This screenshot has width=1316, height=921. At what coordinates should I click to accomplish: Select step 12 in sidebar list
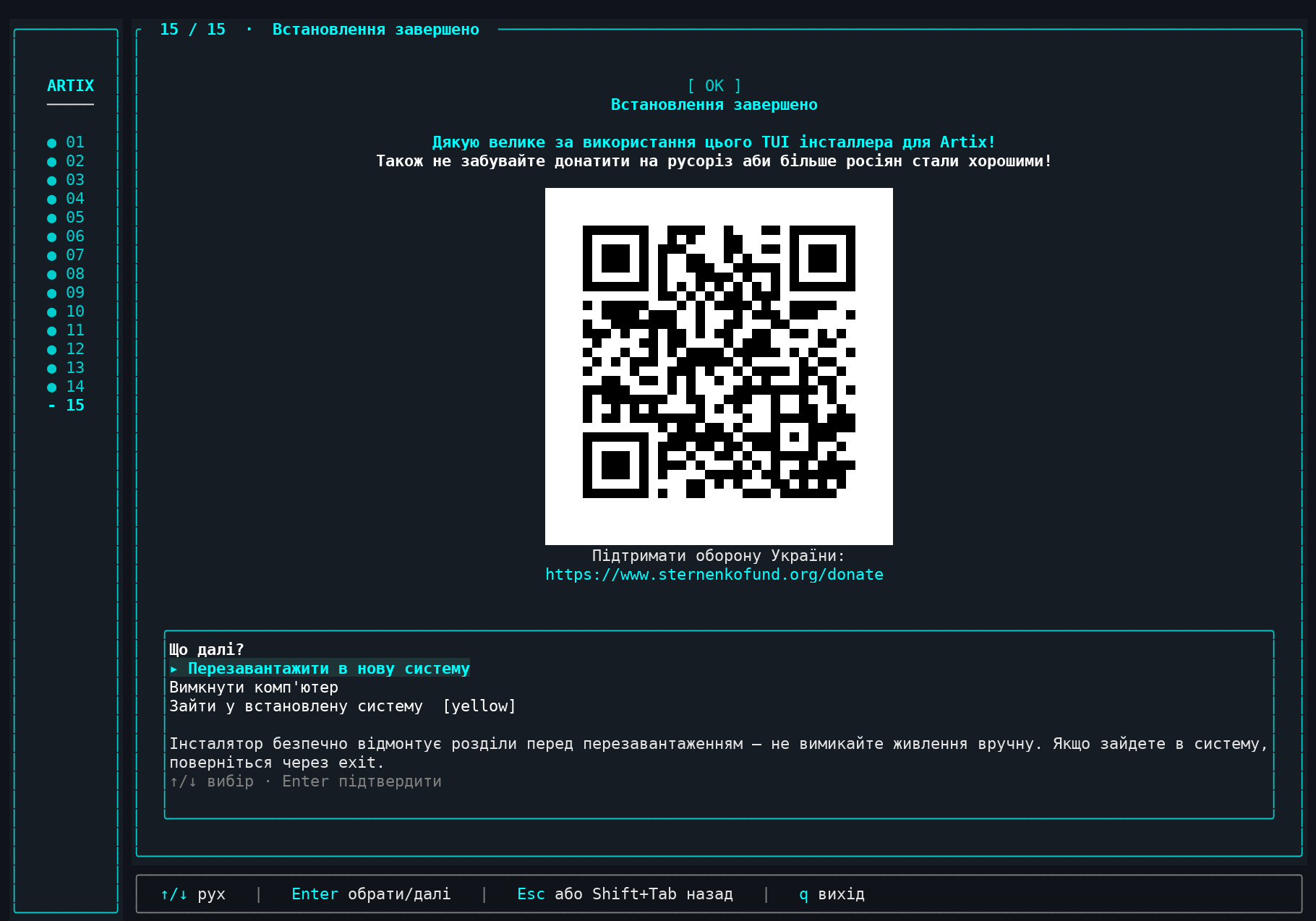point(66,349)
